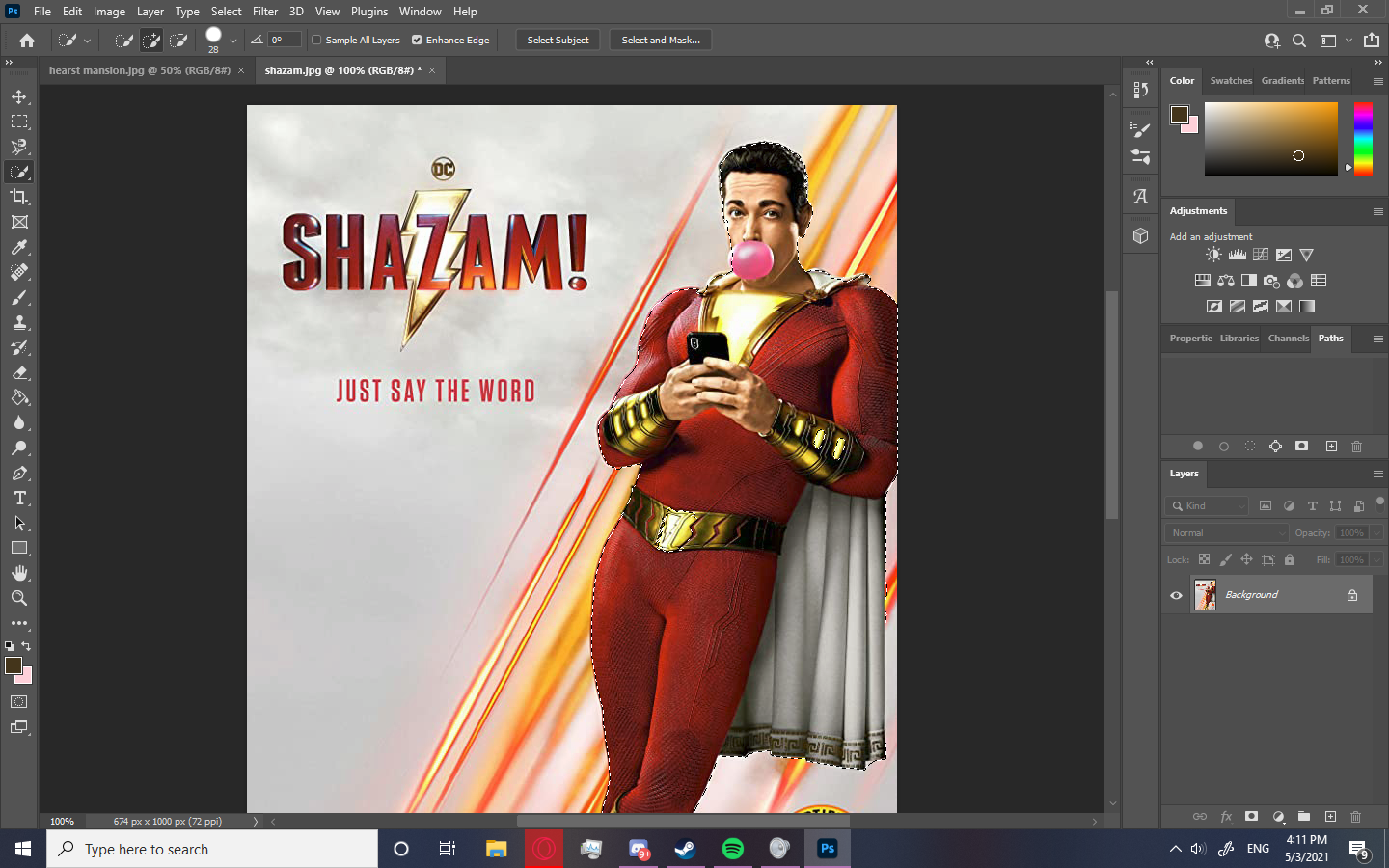Select the Crop tool
1389x868 pixels.
coord(19,197)
